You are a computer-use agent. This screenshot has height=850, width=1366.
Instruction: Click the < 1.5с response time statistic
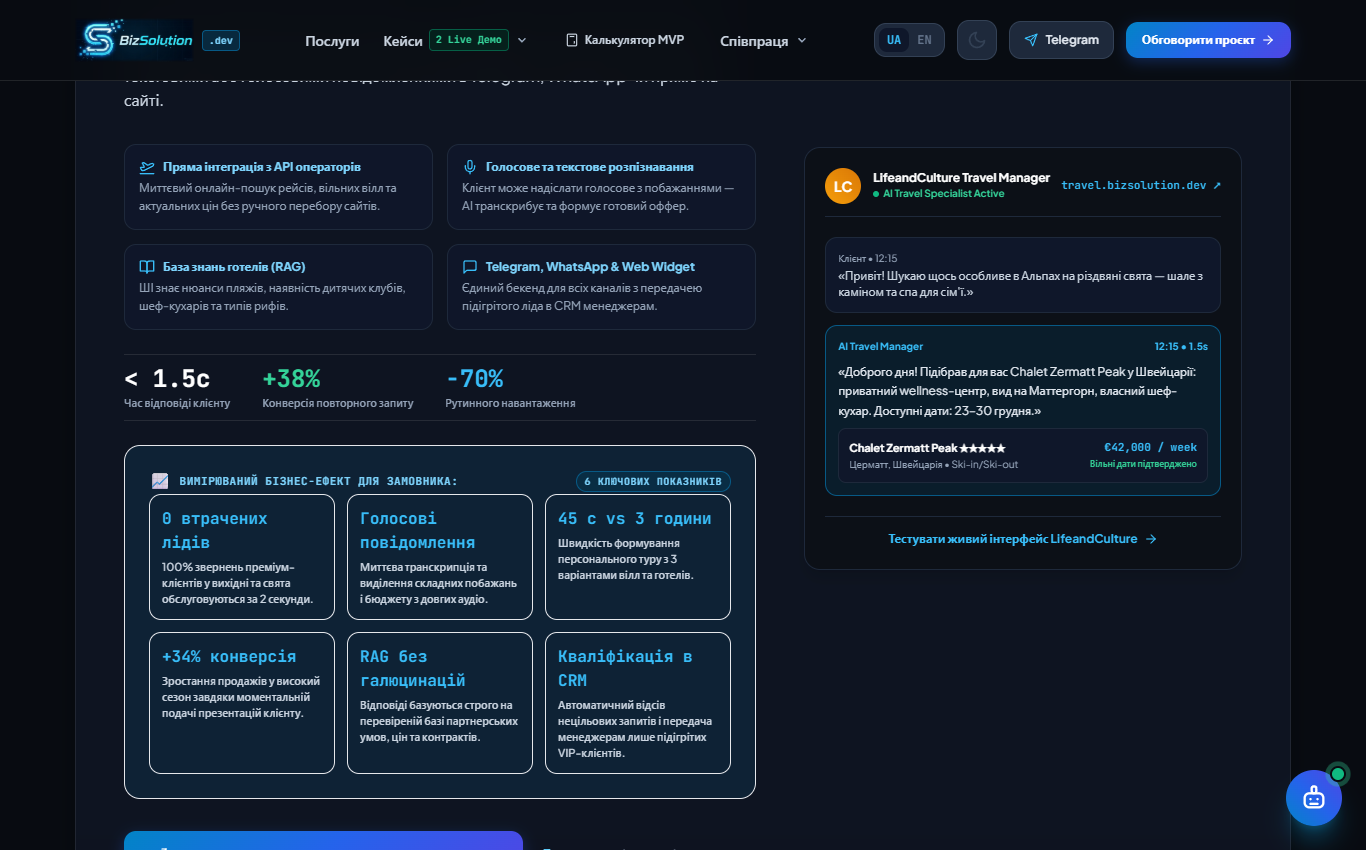[x=167, y=379]
